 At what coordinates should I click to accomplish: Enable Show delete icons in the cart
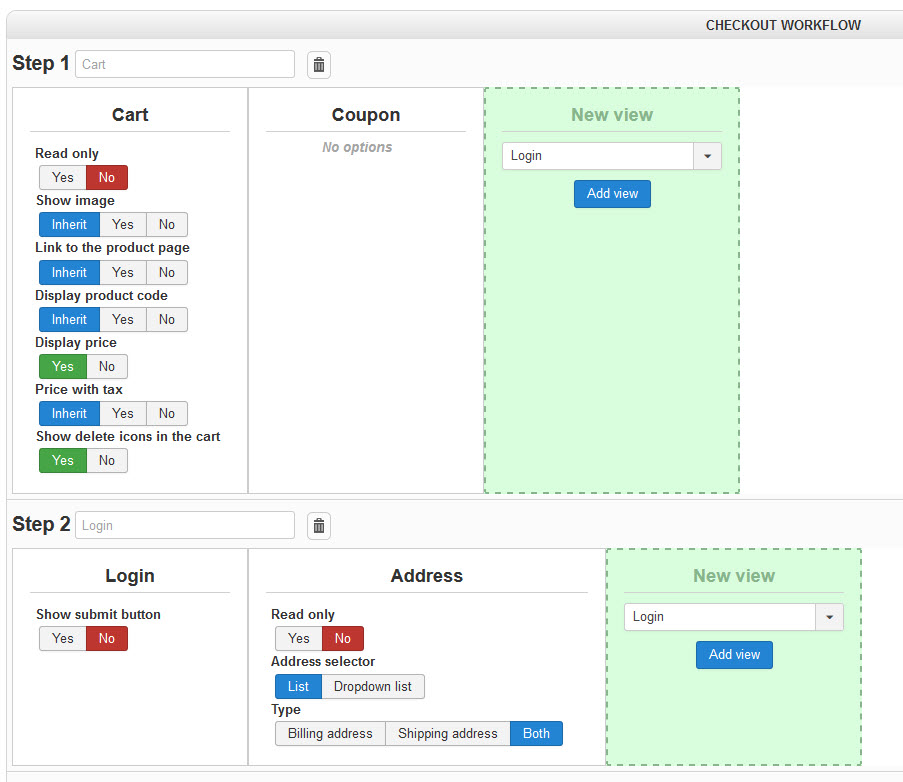pos(63,461)
